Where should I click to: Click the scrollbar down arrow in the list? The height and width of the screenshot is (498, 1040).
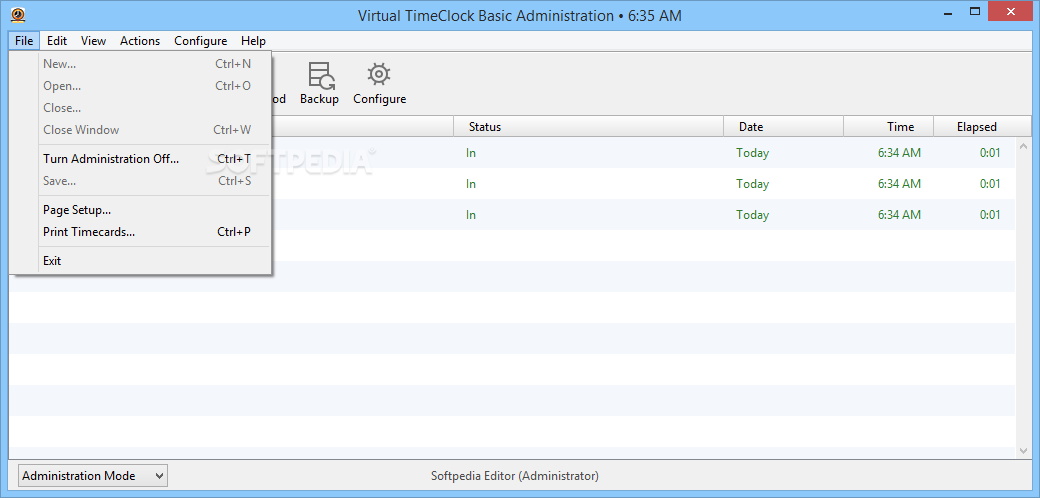(1023, 450)
